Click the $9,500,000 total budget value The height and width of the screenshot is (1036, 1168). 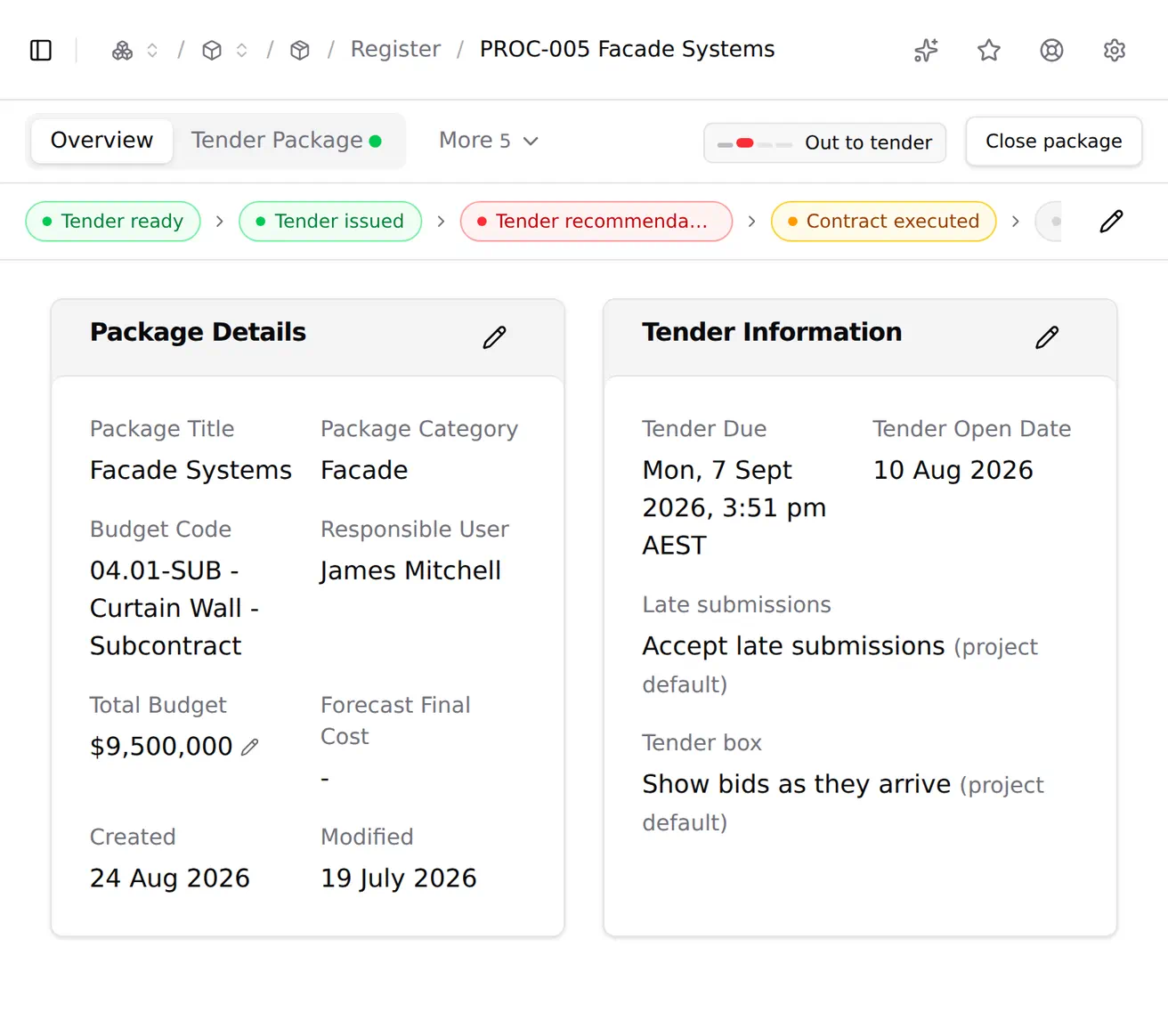[161, 746]
